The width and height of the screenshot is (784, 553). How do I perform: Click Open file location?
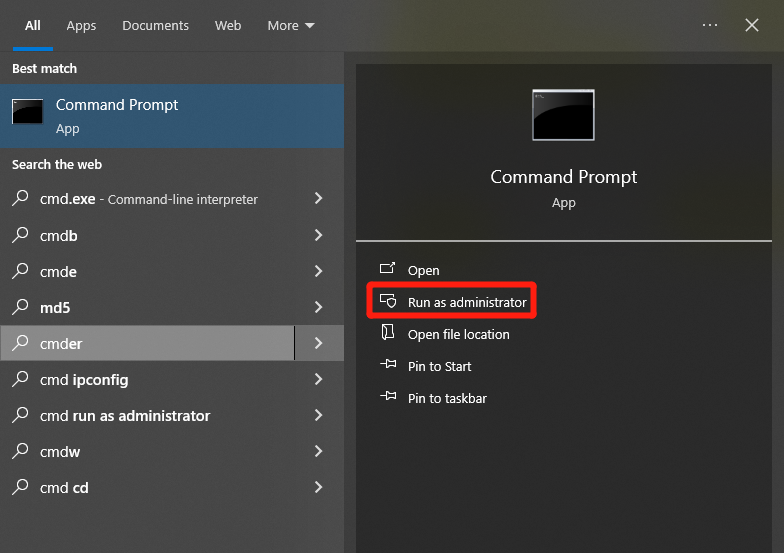coord(458,334)
